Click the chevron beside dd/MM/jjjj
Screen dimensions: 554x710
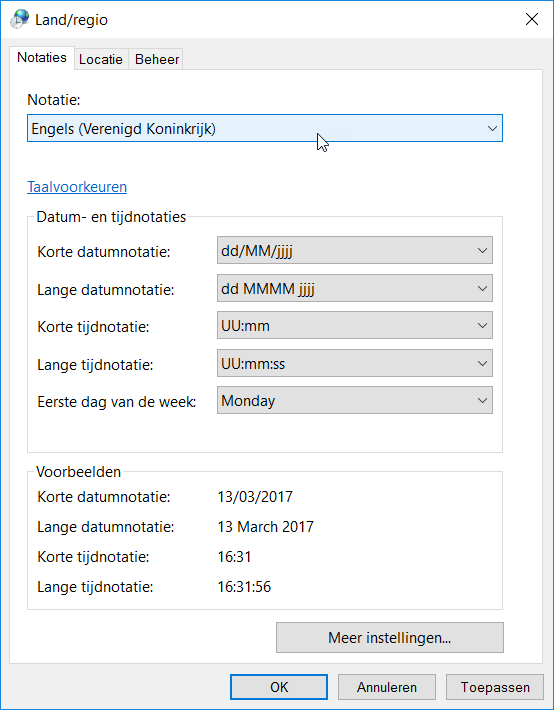(482, 250)
